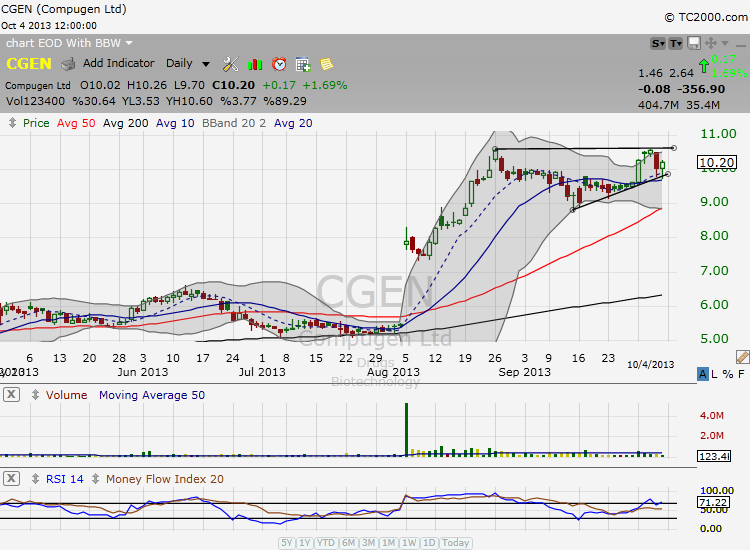Open the S dropdown button
This screenshot has width=750, height=550.
point(658,44)
